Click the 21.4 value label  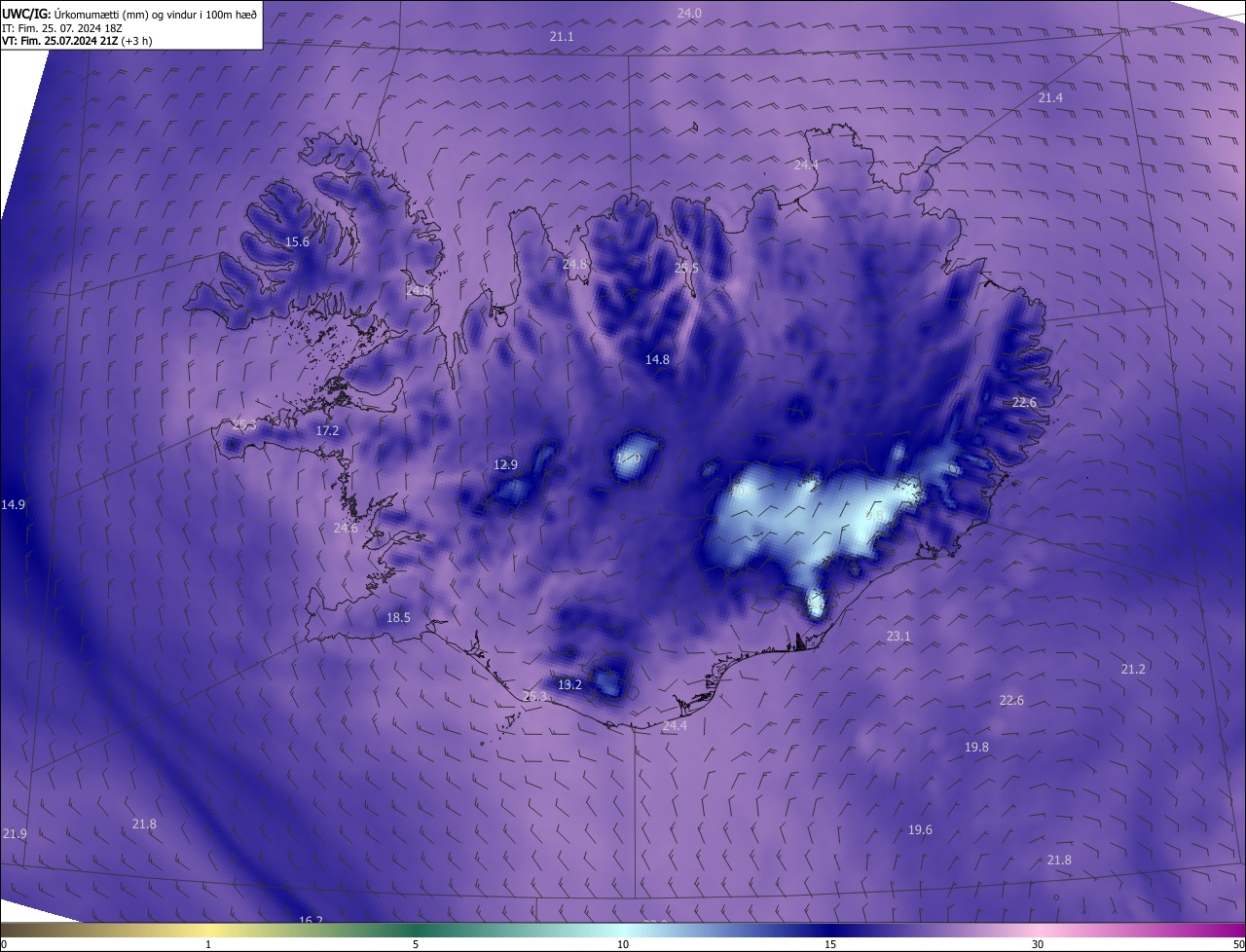click(x=1050, y=98)
